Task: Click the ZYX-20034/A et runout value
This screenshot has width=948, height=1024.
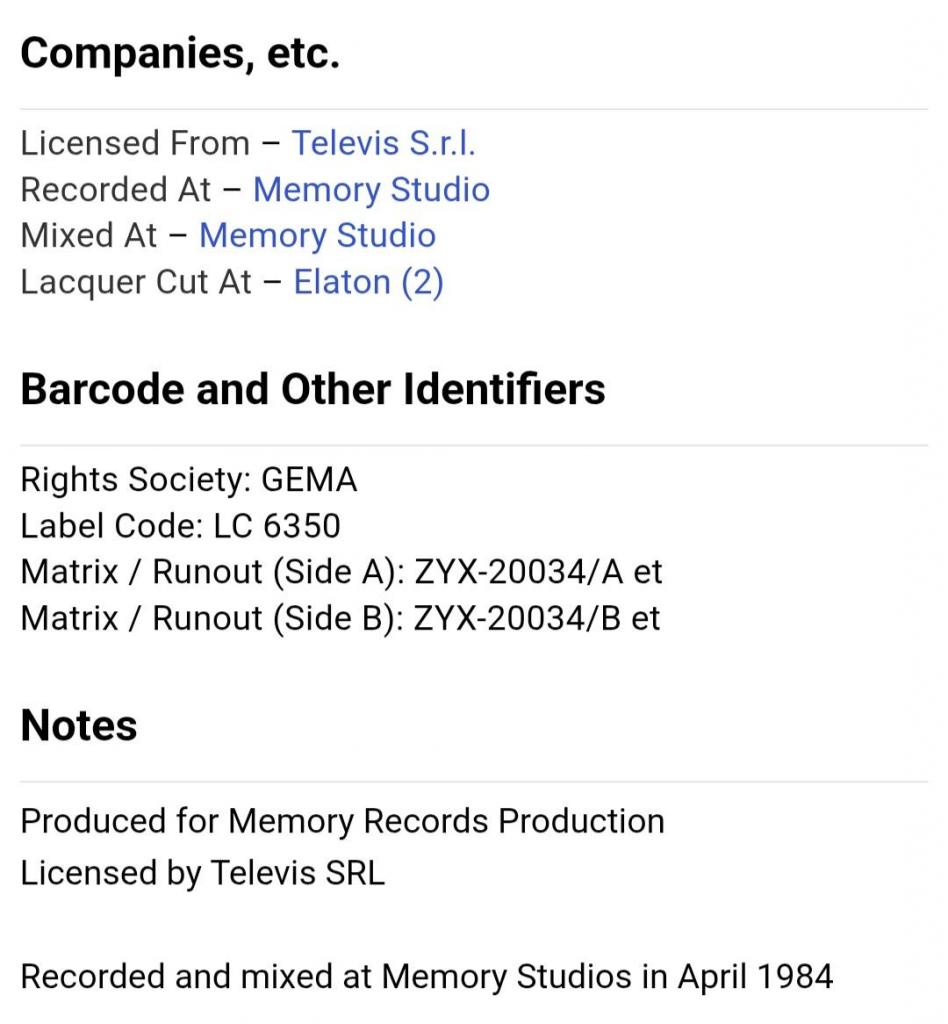Action: pyautogui.click(x=538, y=572)
